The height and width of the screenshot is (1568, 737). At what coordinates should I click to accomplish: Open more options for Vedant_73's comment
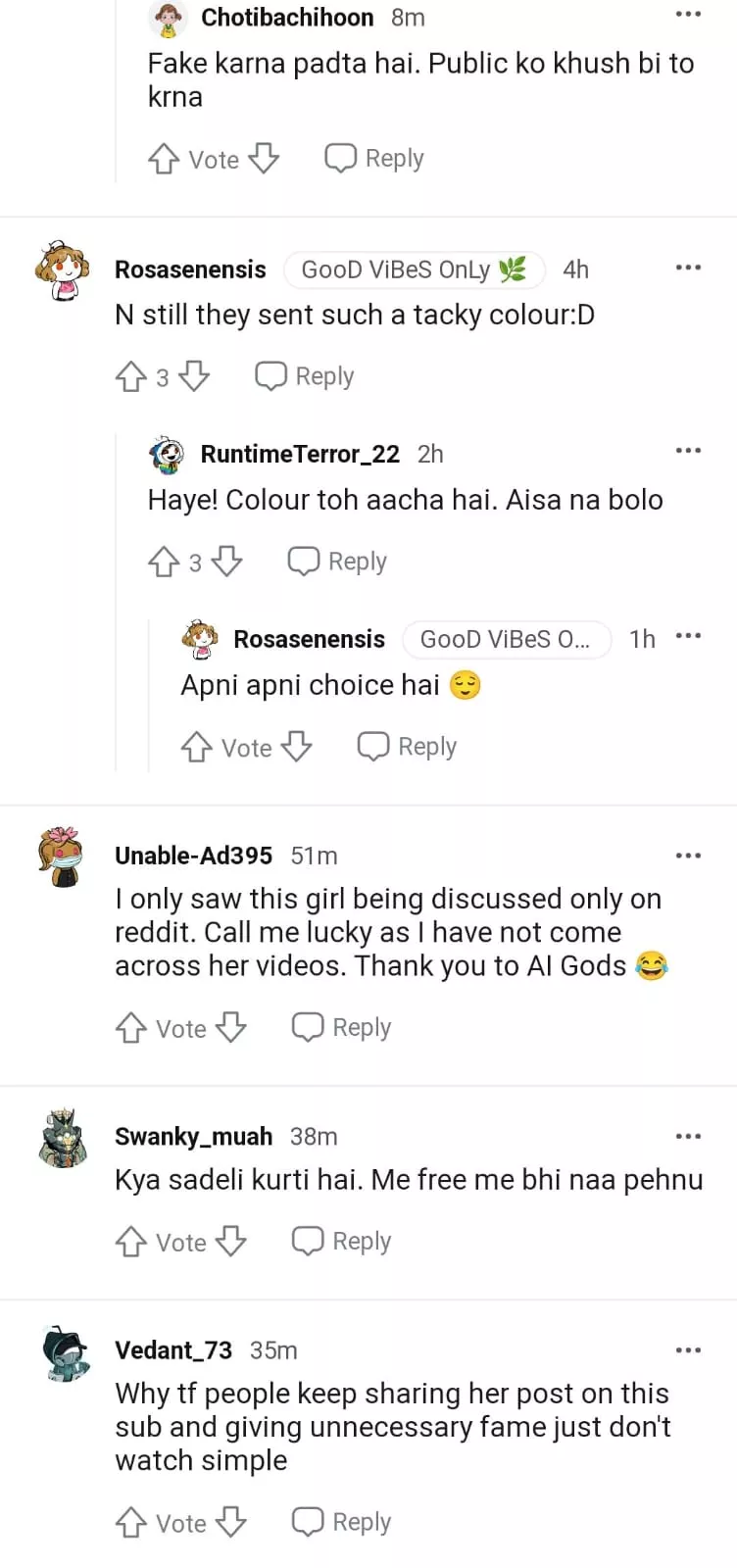click(688, 1350)
